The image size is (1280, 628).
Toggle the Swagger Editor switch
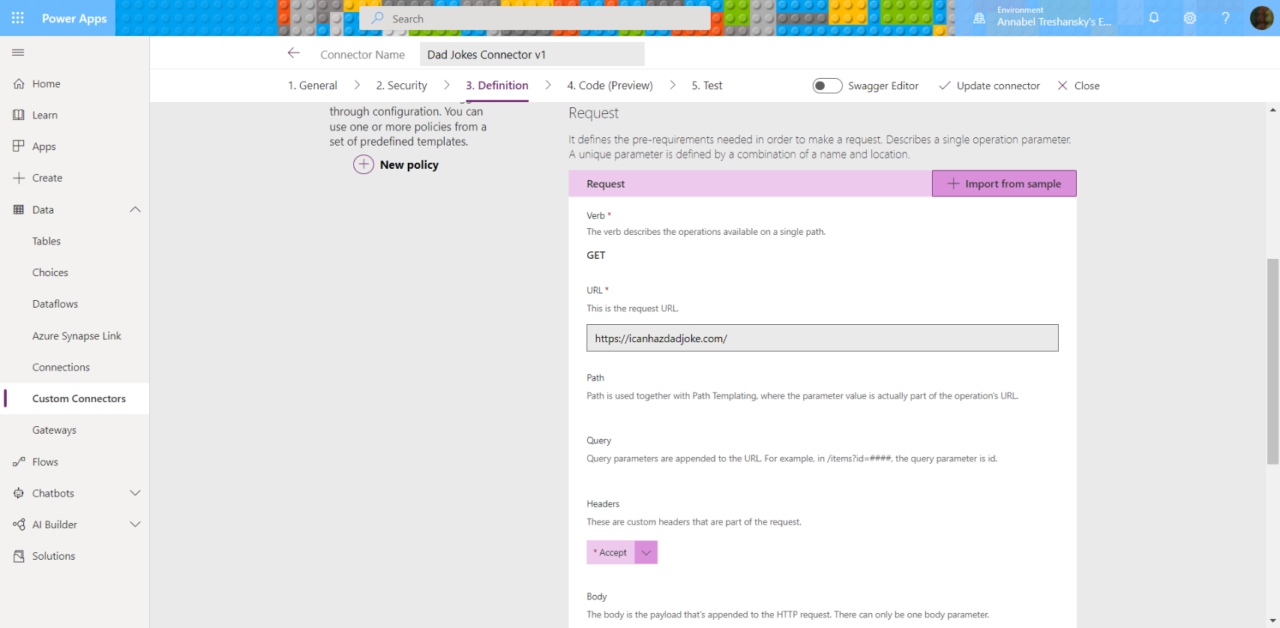pos(827,86)
